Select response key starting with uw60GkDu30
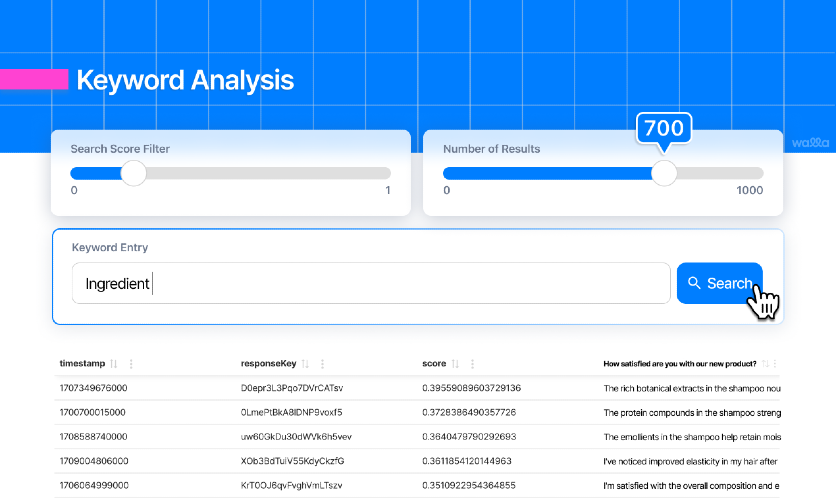 coord(296,437)
